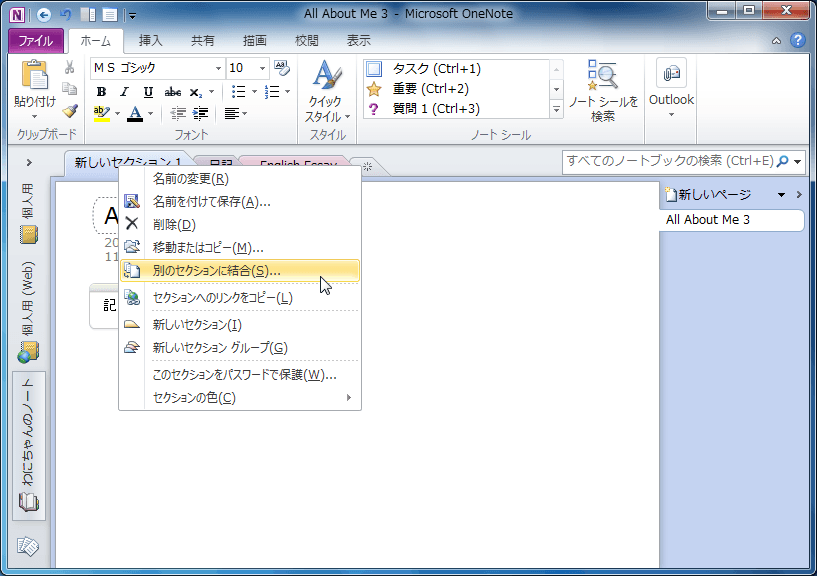
Task: Toggle Subscript formatting
Action: pyautogui.click(x=195, y=92)
